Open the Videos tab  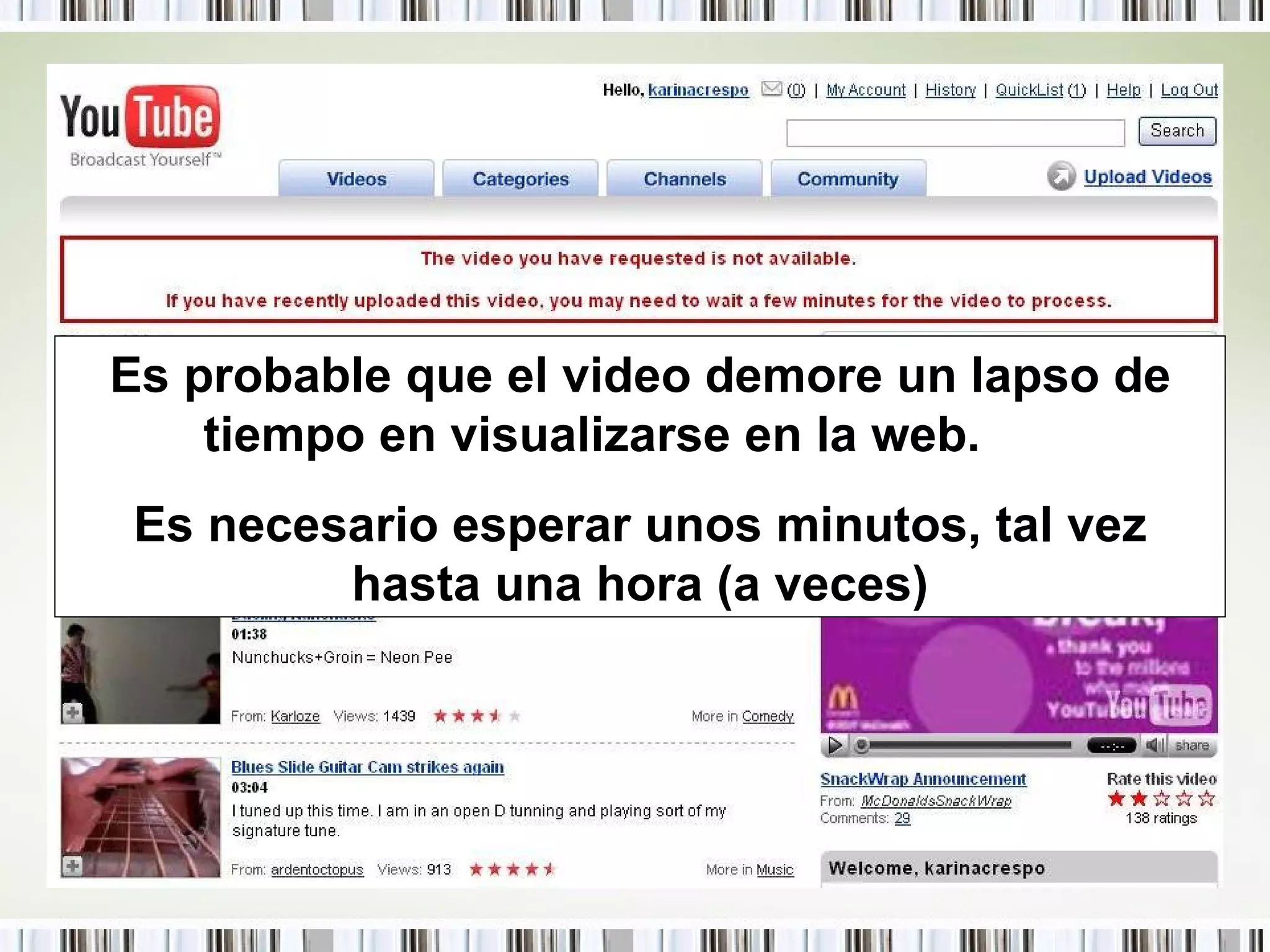(x=357, y=178)
